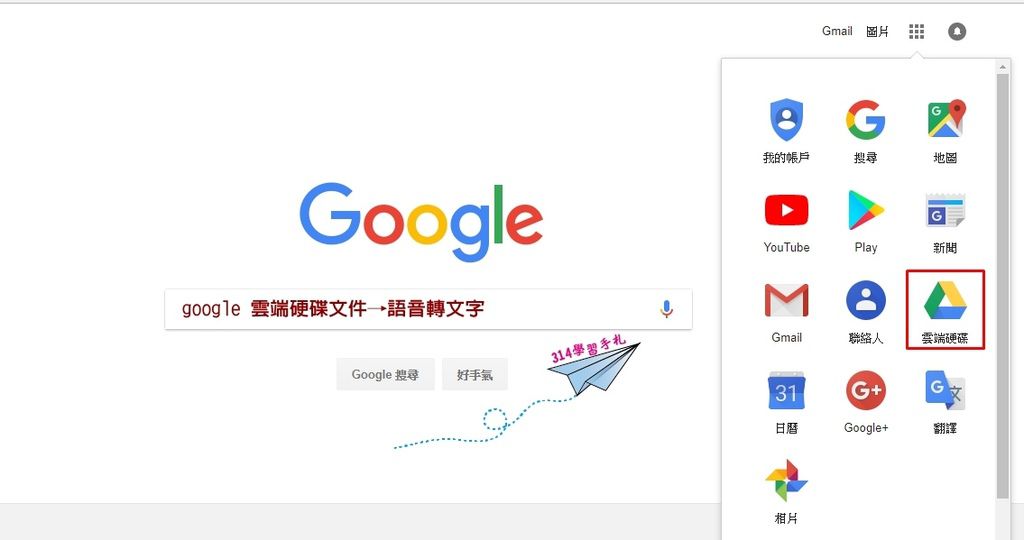Click the I'm Feeling Lucky (好手氣) button
Screen dimensions: 1024x540
point(475,374)
